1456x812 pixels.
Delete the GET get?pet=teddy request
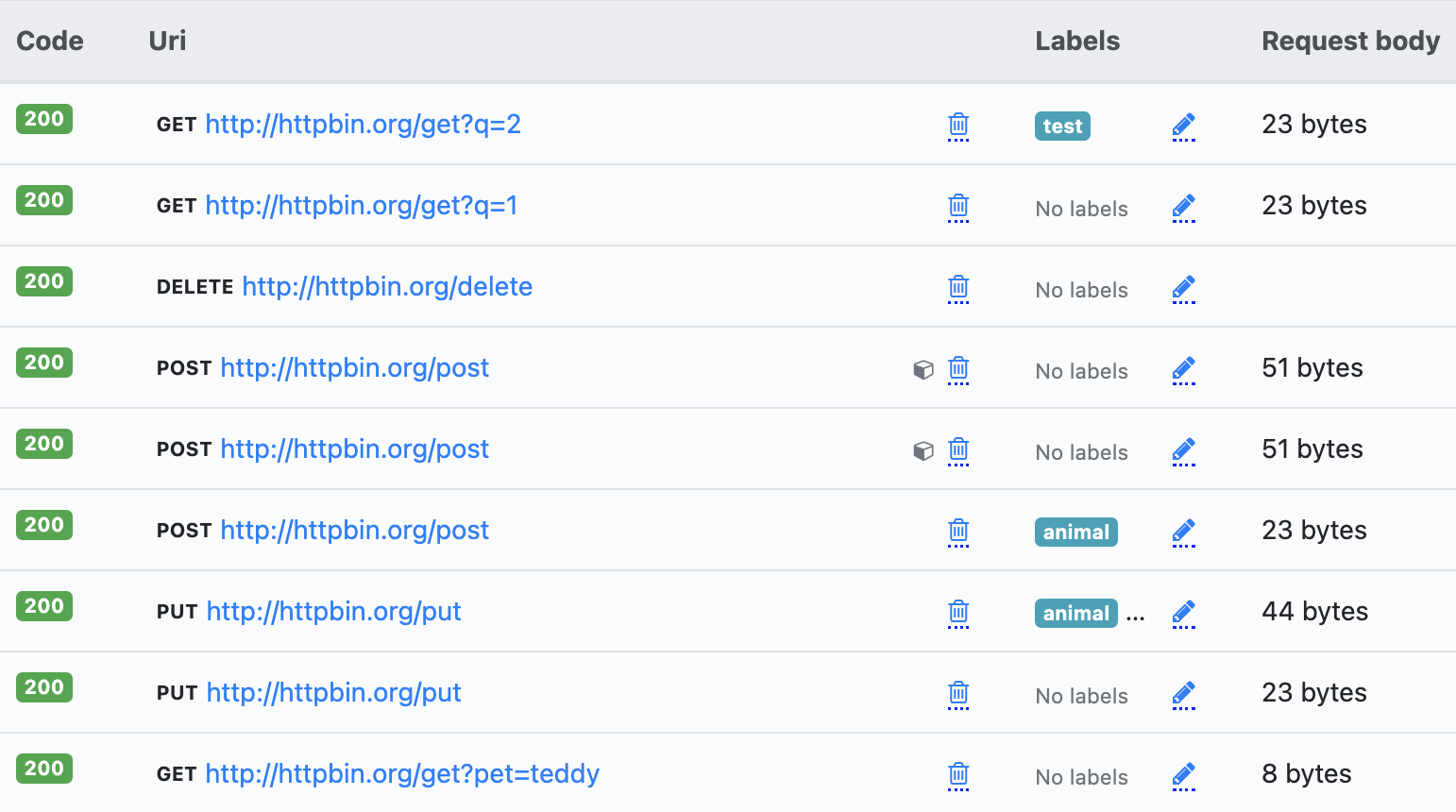958,774
